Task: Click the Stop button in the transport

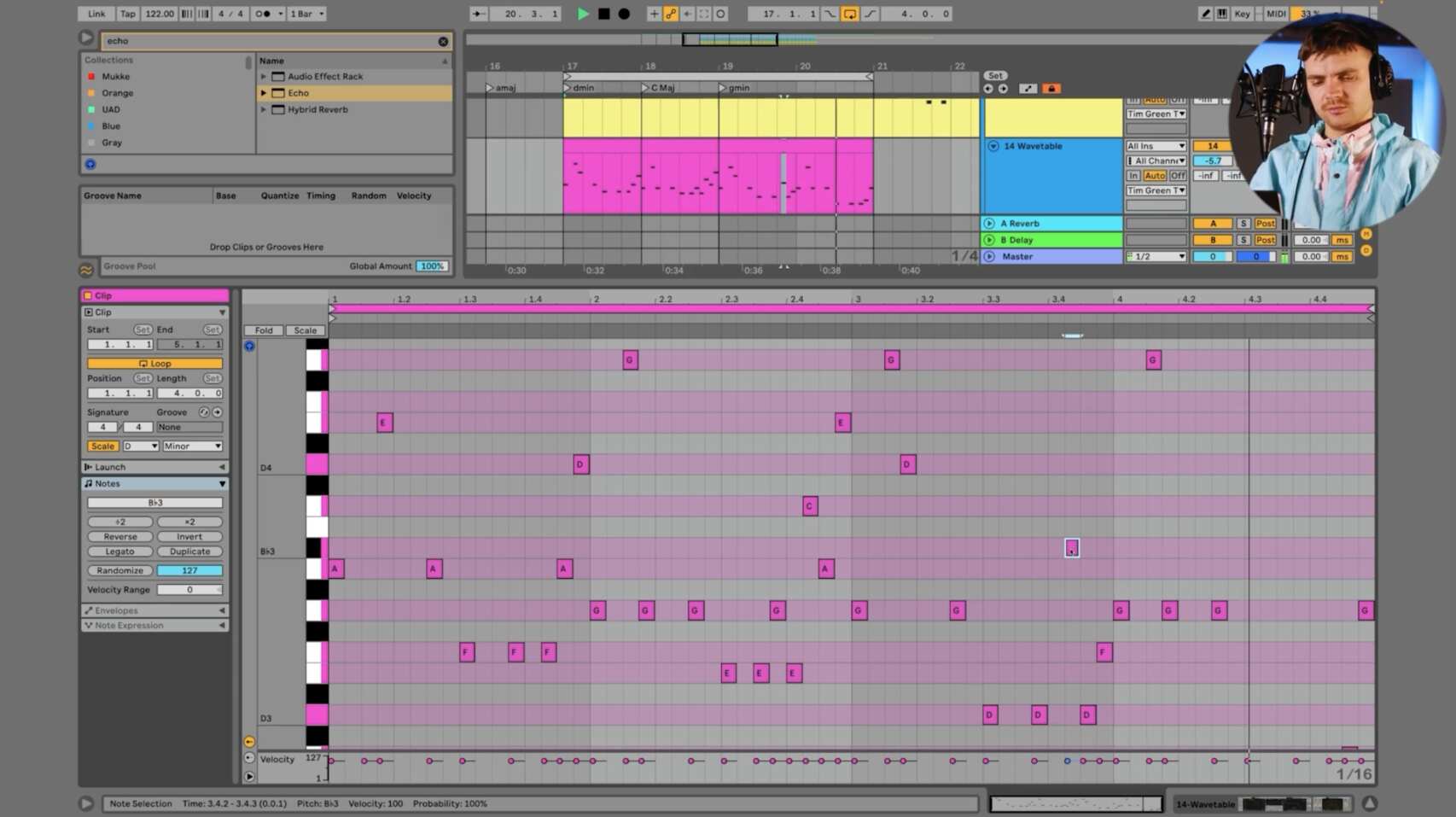Action: coord(603,14)
